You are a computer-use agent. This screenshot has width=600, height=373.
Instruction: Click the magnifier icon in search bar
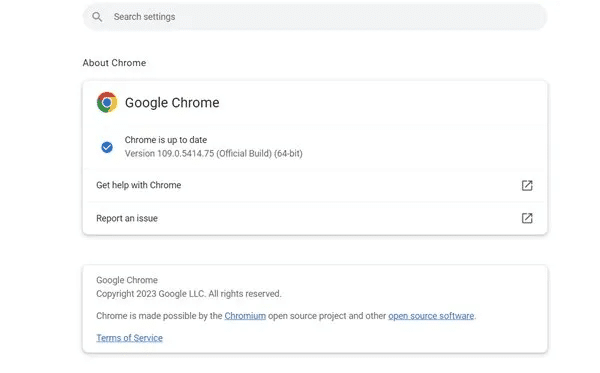tap(97, 17)
